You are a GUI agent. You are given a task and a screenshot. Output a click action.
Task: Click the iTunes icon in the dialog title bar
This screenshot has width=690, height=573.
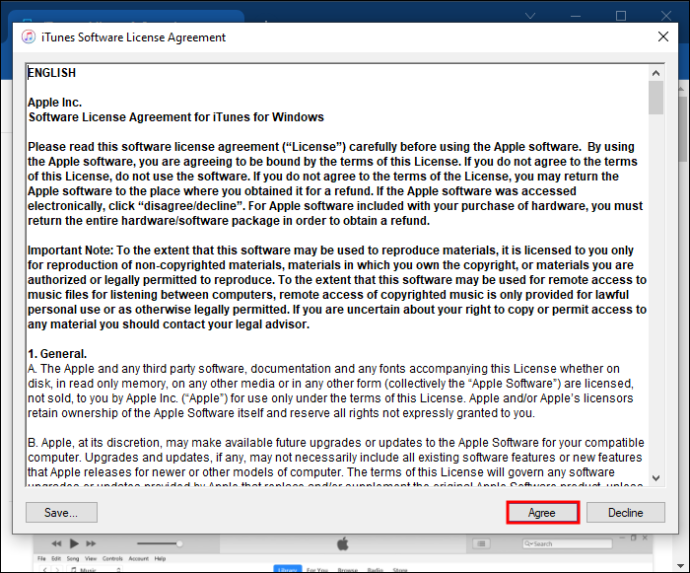coord(29,37)
